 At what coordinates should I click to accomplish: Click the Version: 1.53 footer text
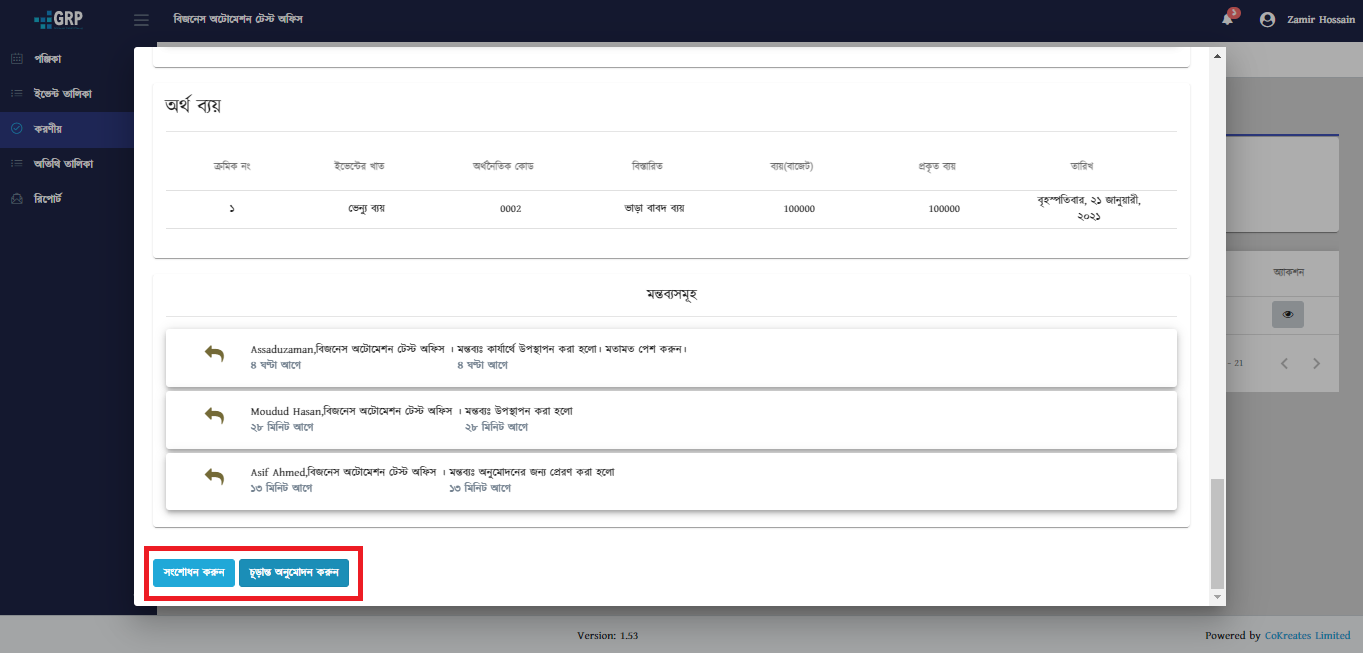click(607, 635)
